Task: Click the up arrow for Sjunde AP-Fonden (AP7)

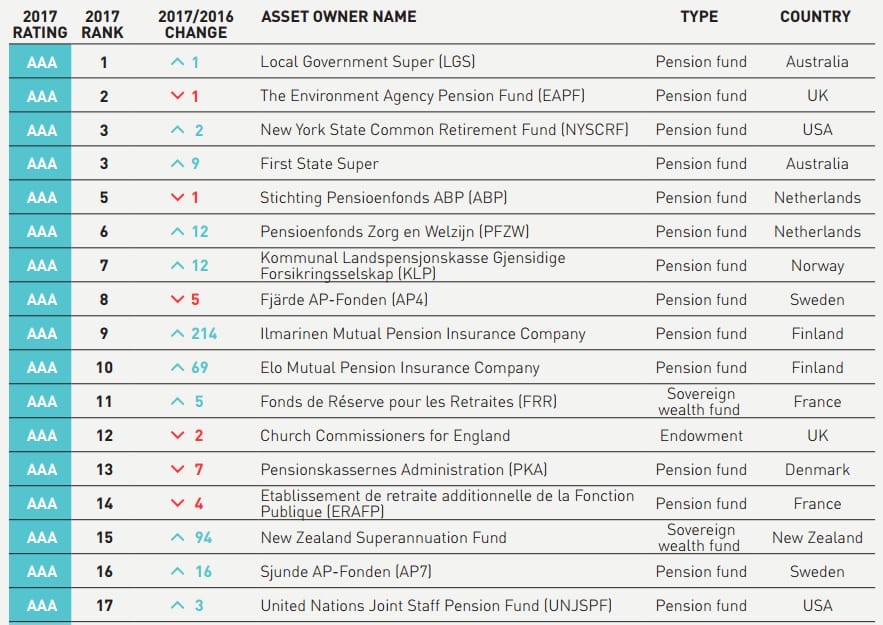Action: click(178, 572)
